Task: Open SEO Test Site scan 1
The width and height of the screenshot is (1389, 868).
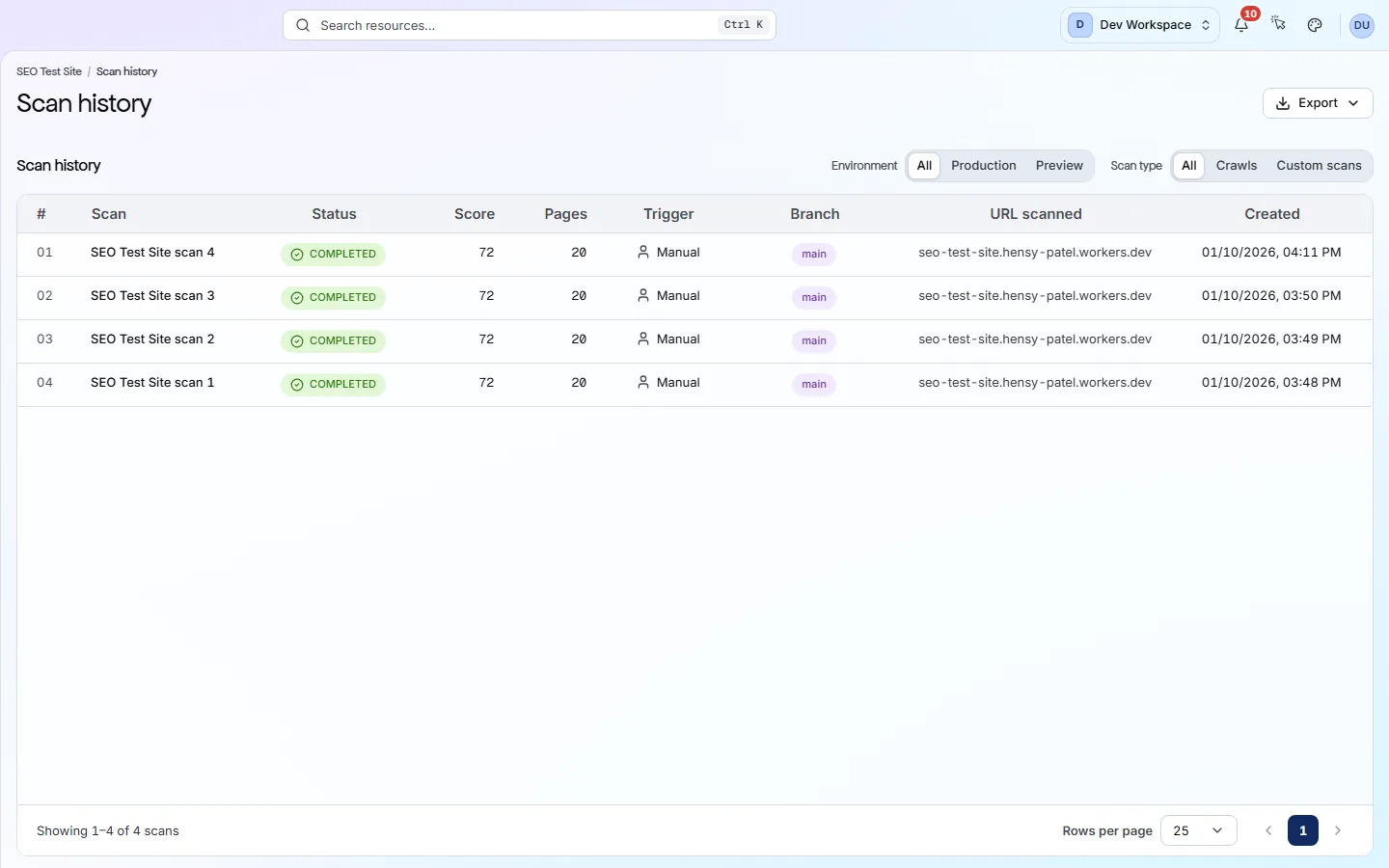Action: click(x=152, y=383)
